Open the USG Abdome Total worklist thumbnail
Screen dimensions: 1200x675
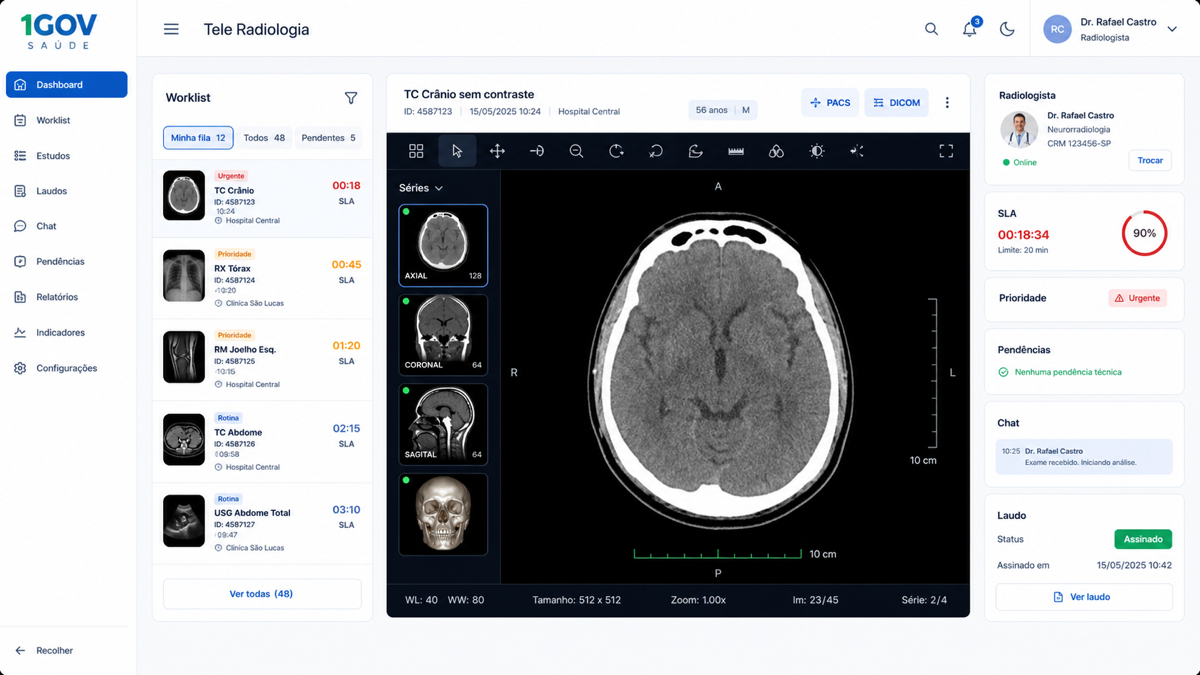coord(184,521)
